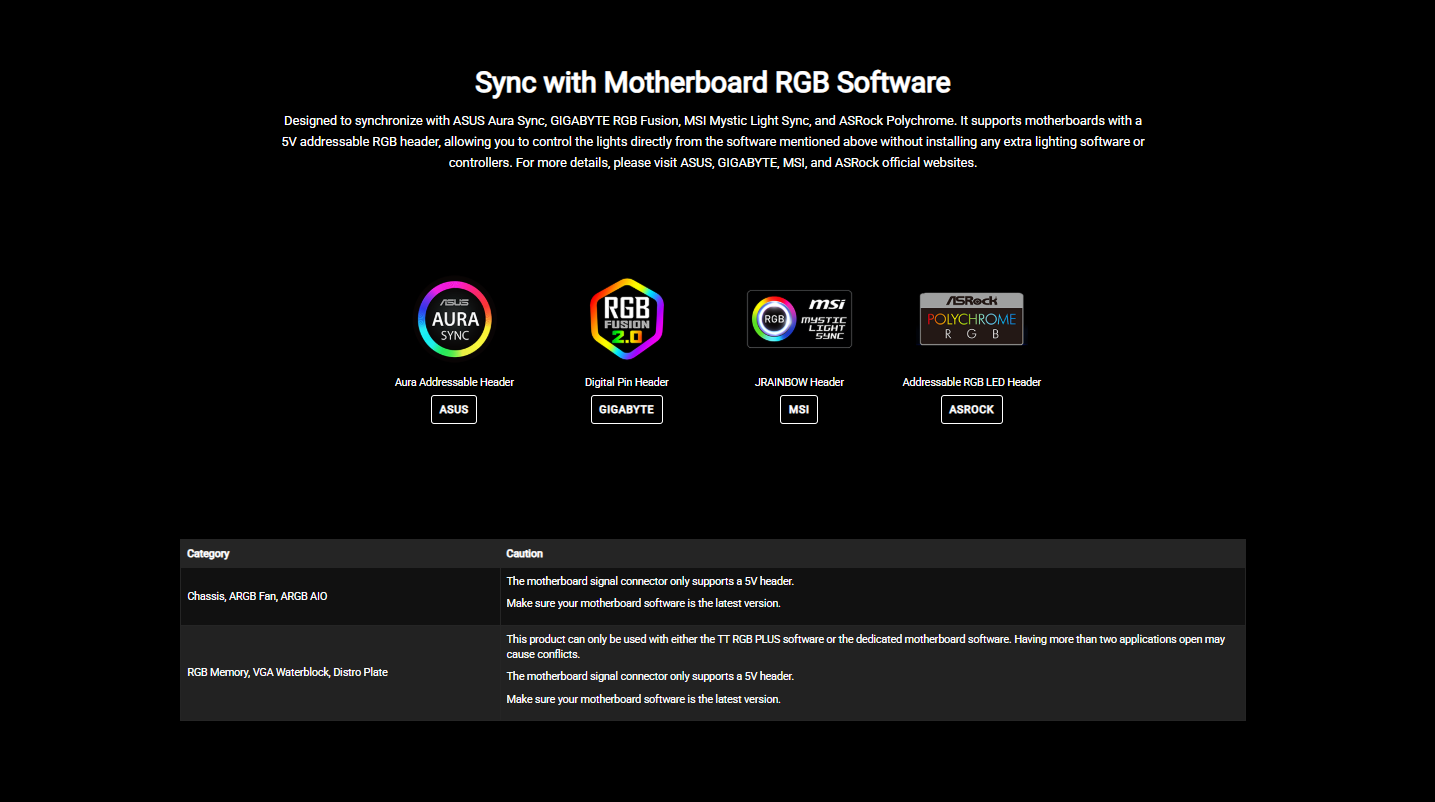Screen dimensions: 1435x802
Task: Click the 5V header caution in Chassis row
Action: (650, 581)
